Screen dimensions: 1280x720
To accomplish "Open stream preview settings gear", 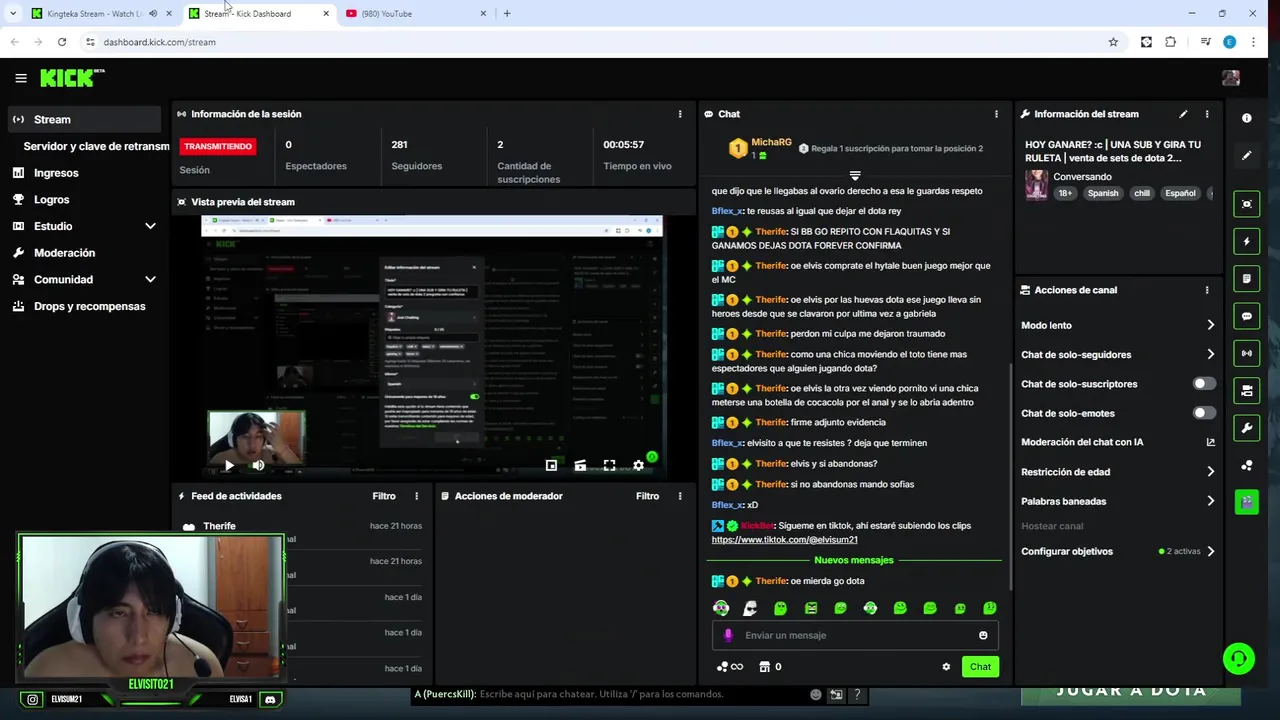I will pyautogui.click(x=638, y=465).
